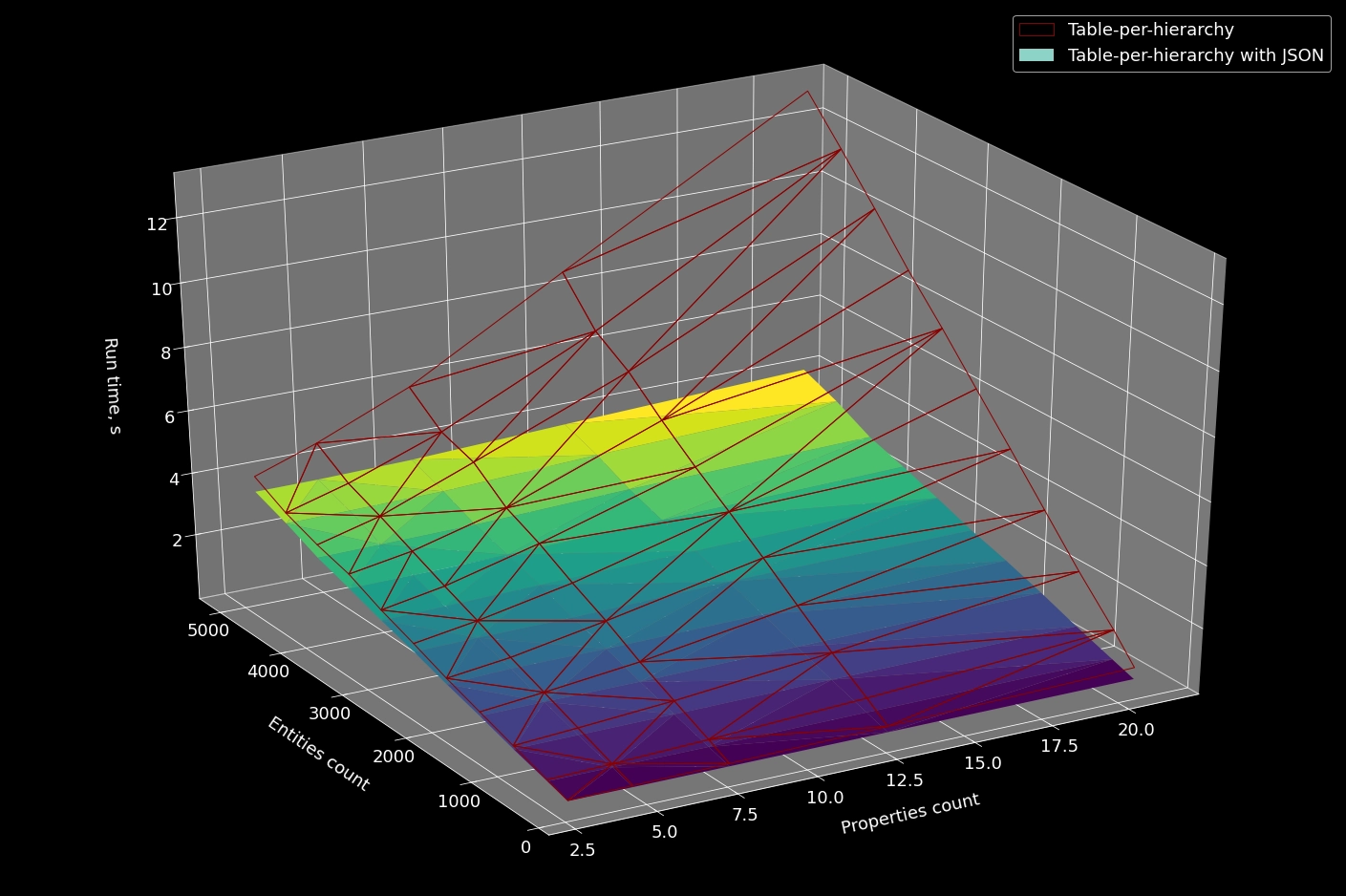Select the Run time, s axis label
This screenshot has width=1346, height=896.
point(111,388)
